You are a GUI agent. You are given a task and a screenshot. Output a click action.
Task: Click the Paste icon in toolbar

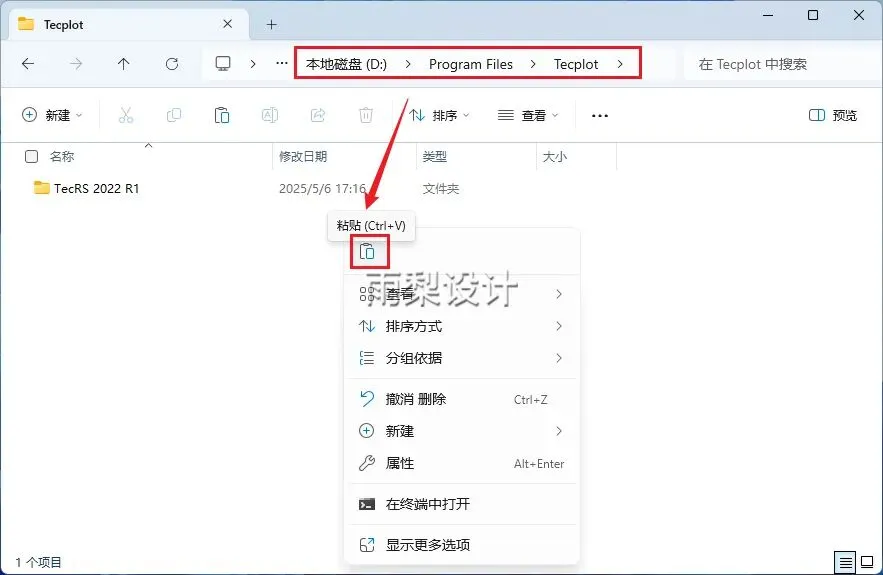coord(222,115)
